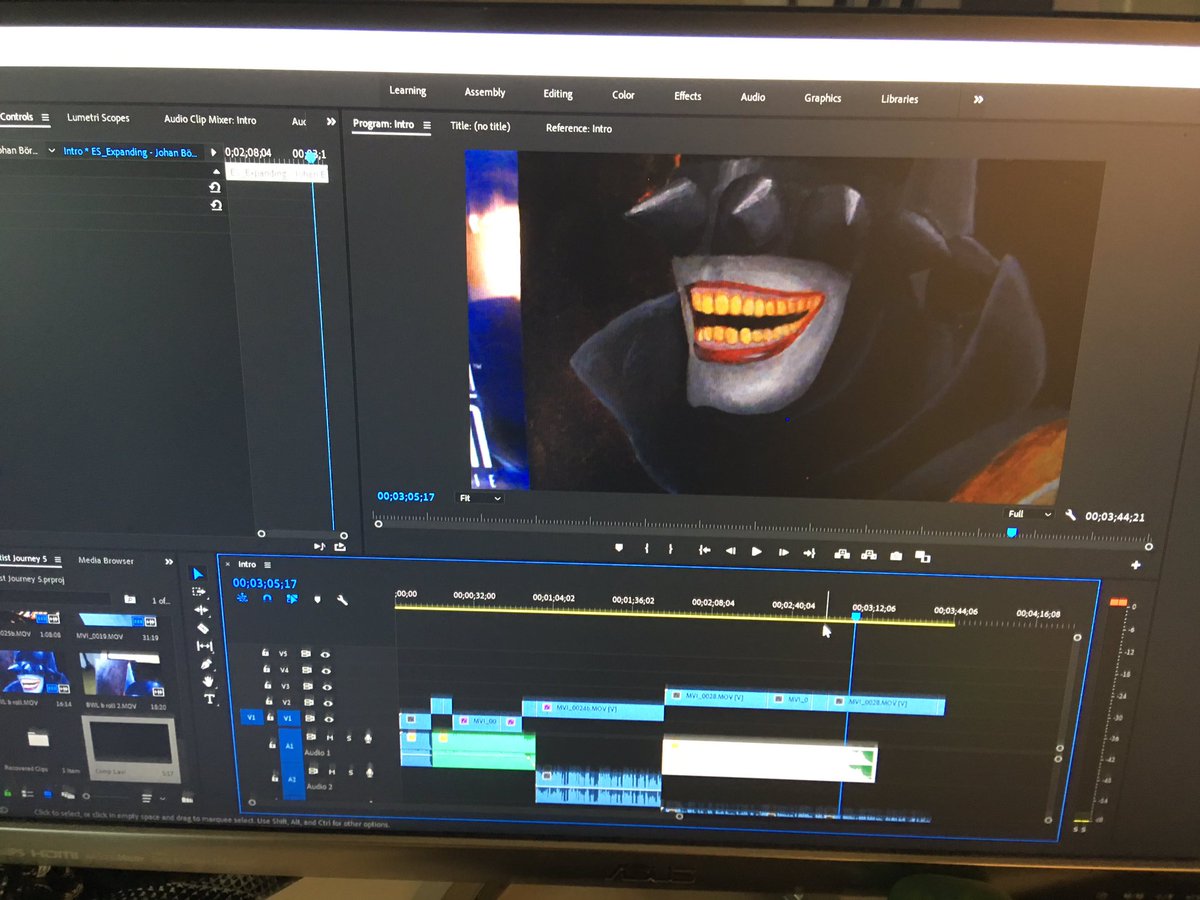
Task: Select the Type tool
Action: pyautogui.click(x=210, y=699)
